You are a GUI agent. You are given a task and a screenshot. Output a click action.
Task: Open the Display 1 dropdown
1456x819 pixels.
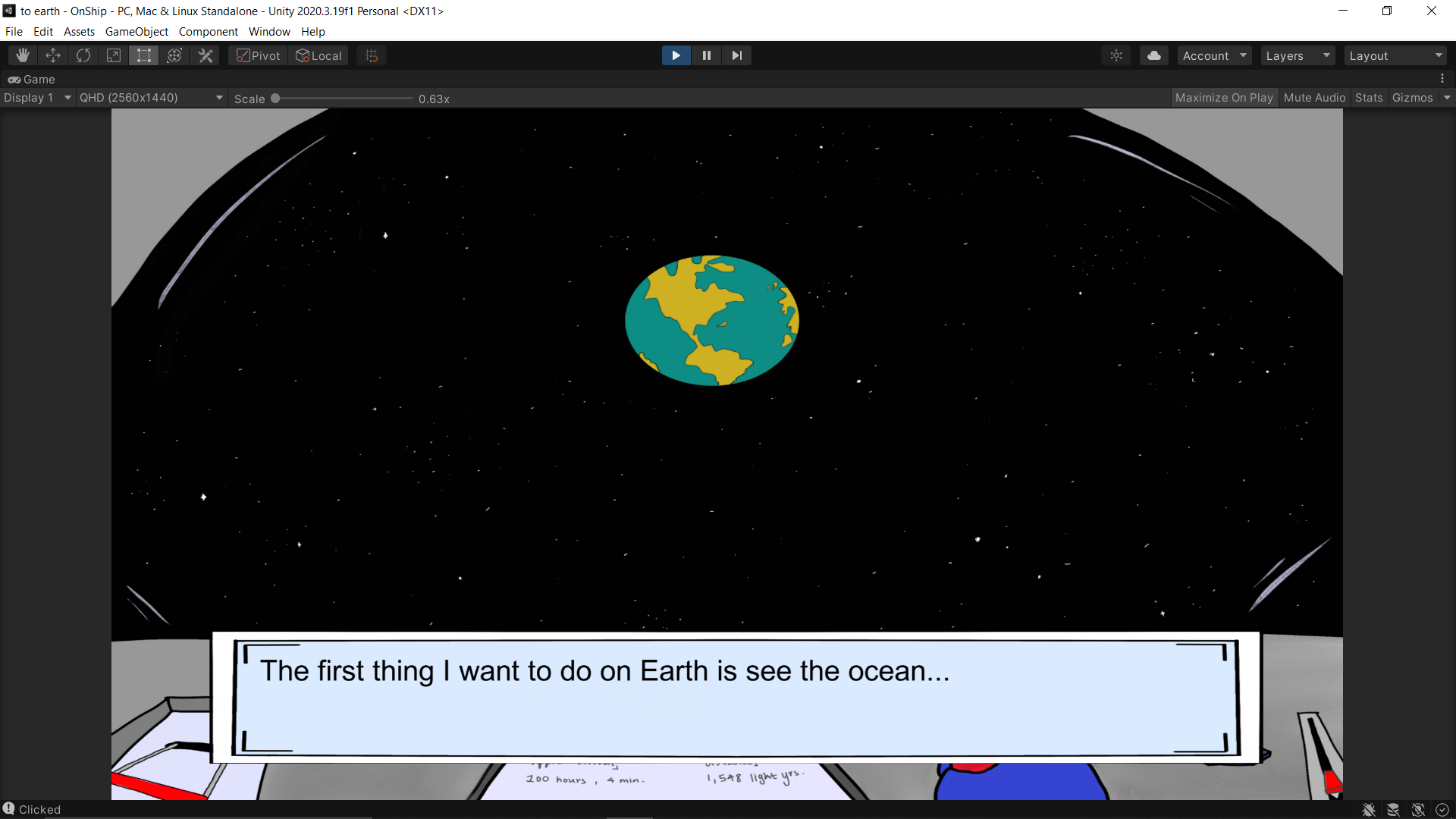pyautogui.click(x=37, y=98)
